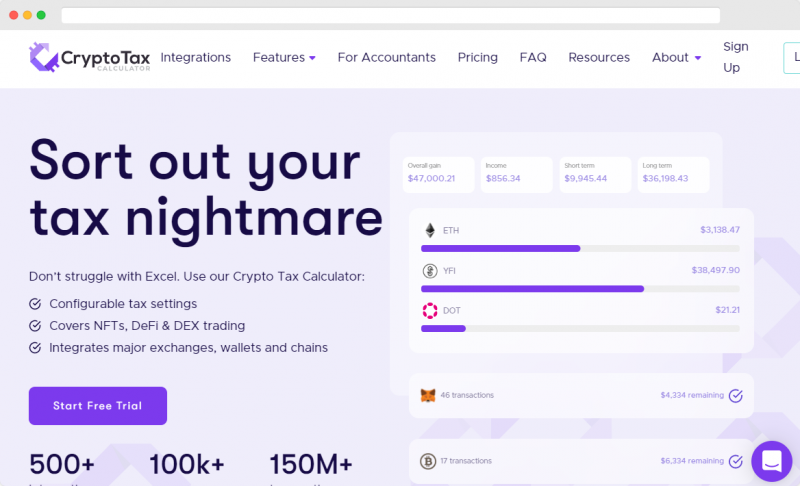Click the Bitcoin icon by 17 transactions
The height and width of the screenshot is (486, 800).
(428, 461)
